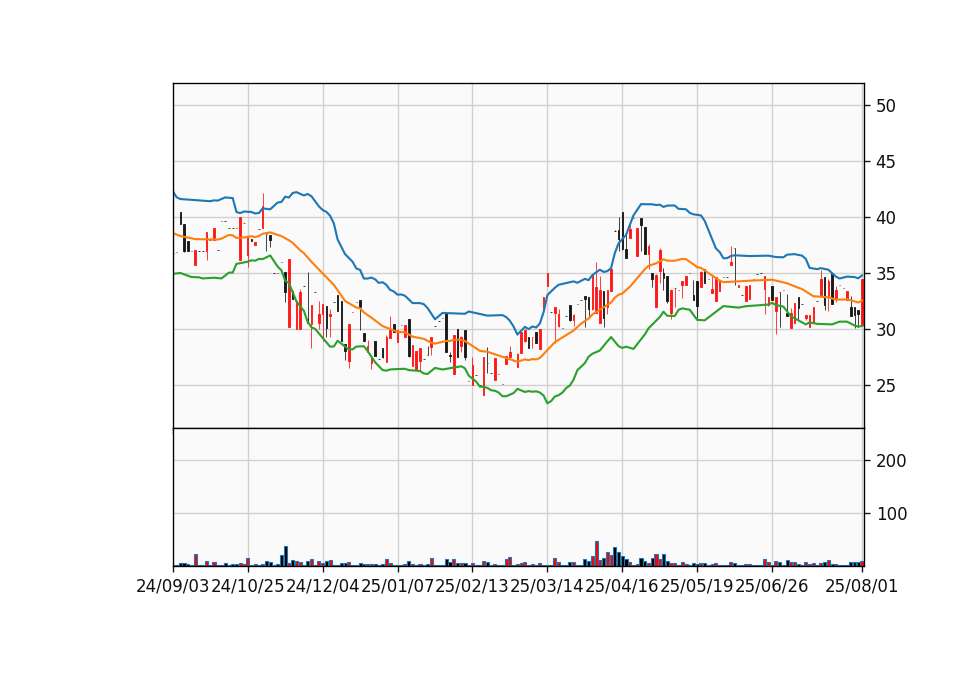This screenshot has width=960, height=690.
Task: Click the 24/10/25 date label
Action: point(248,586)
